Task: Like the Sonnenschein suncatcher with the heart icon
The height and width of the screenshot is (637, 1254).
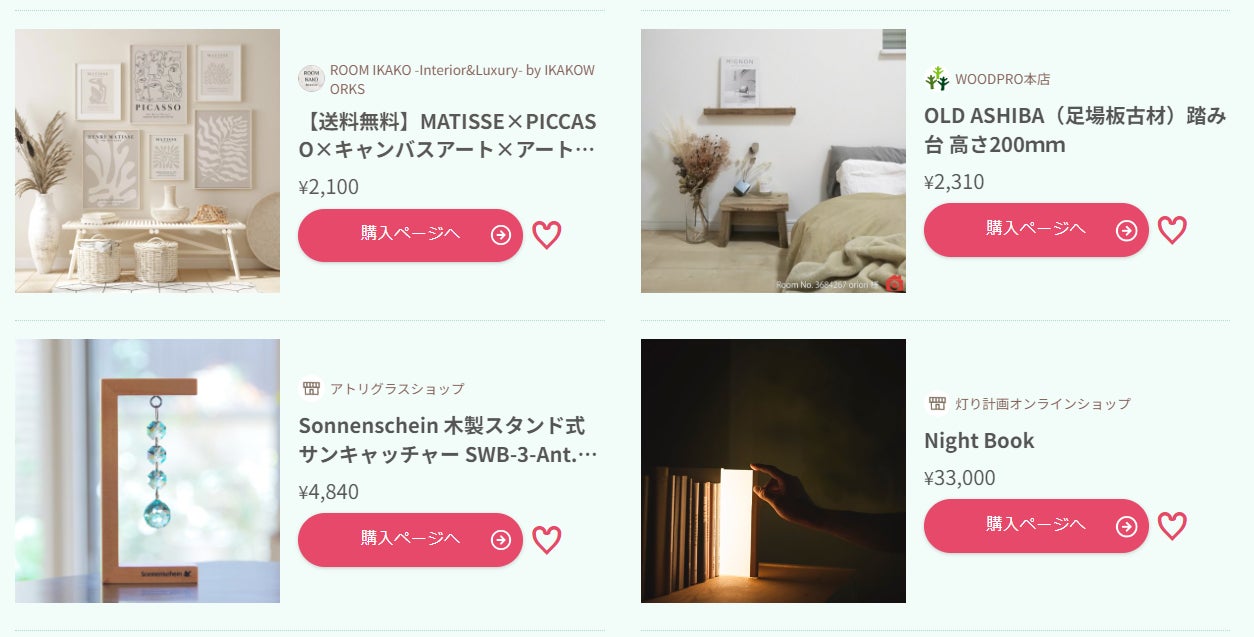Action: click(x=546, y=540)
